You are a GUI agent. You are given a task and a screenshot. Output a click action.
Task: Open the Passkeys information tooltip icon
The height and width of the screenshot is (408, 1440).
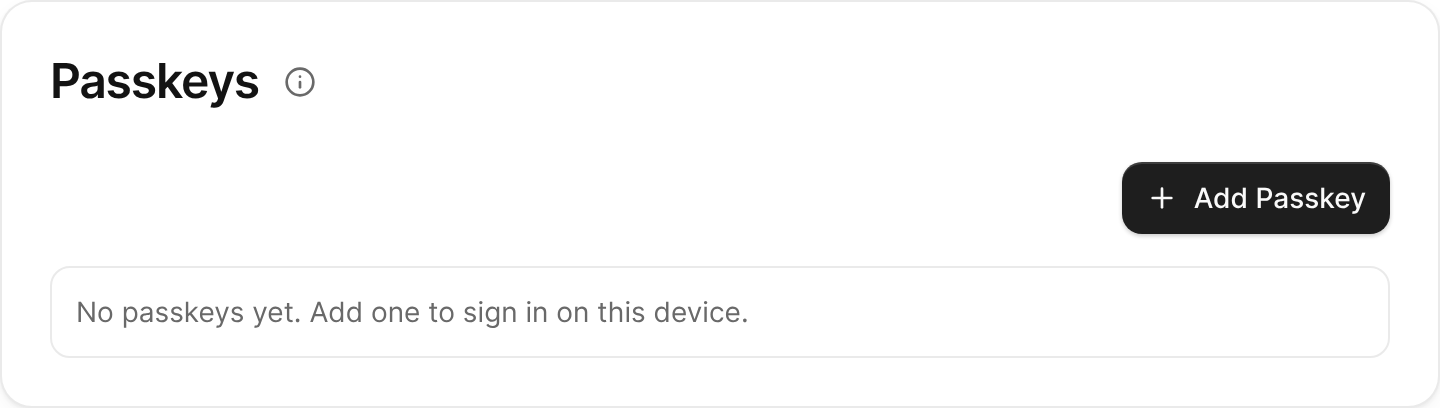coord(300,82)
